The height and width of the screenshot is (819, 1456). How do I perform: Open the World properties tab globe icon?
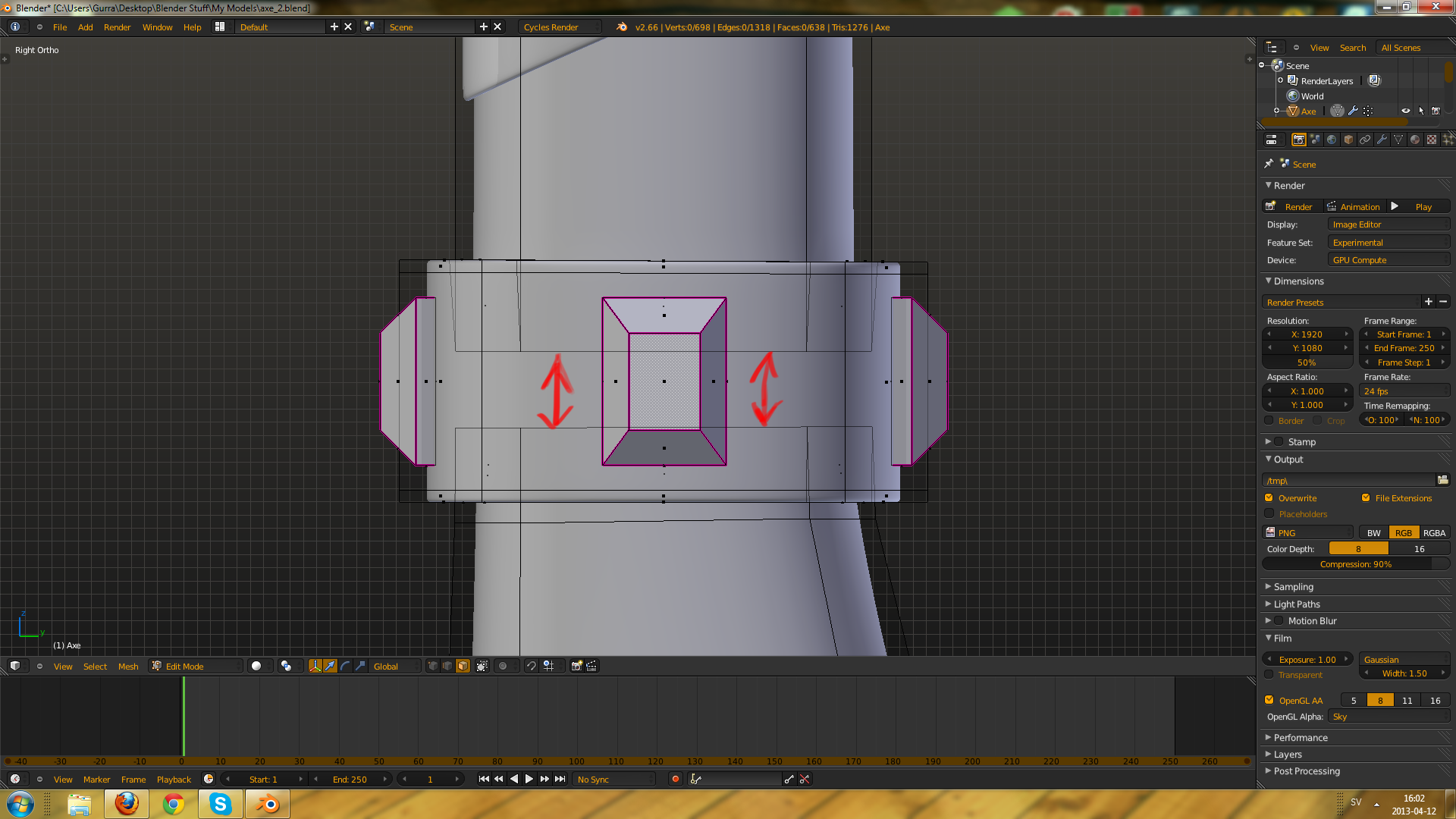point(1332,140)
